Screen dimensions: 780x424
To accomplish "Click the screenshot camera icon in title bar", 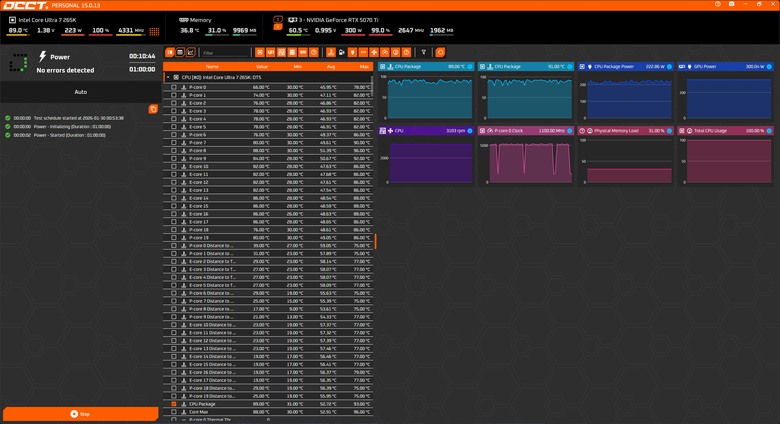I will click(732, 4).
